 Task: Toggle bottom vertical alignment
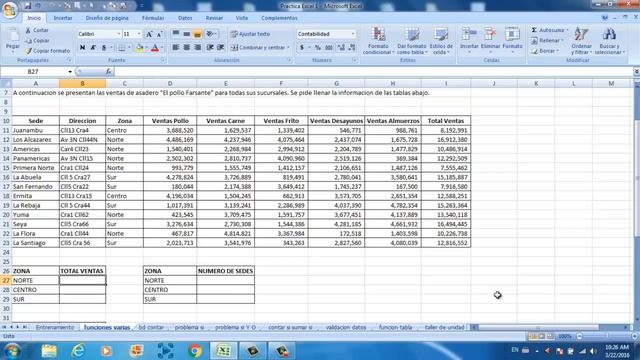tap(198, 34)
